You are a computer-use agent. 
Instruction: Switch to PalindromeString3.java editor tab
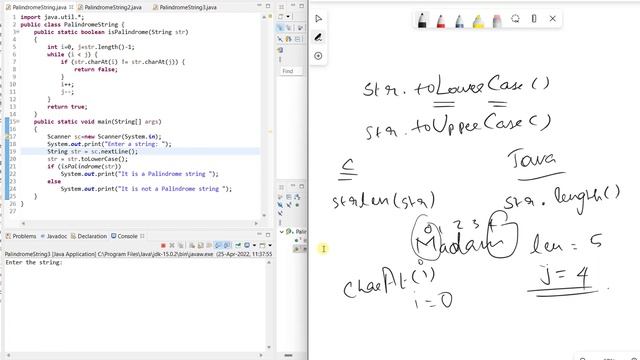(x=184, y=7)
